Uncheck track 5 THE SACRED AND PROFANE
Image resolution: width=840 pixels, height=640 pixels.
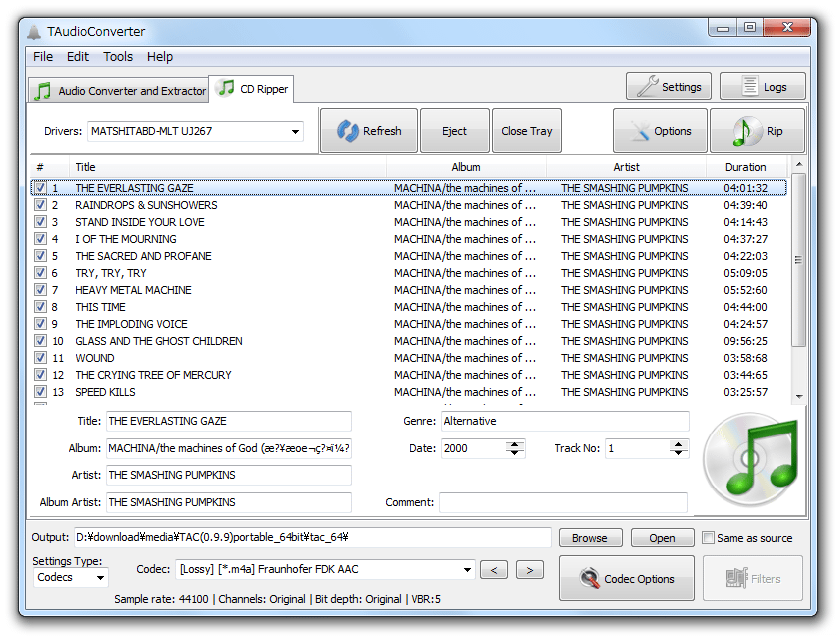click(40, 256)
